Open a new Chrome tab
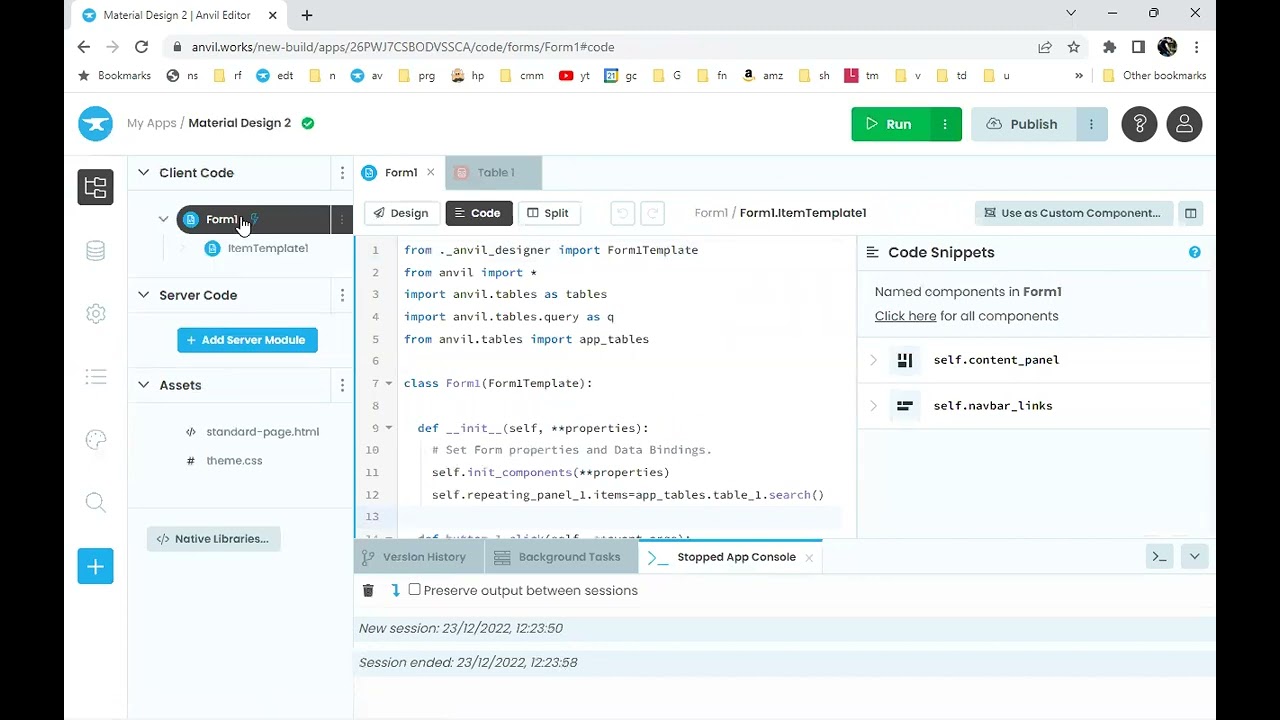Image resolution: width=1280 pixels, height=720 pixels. pos(307,15)
